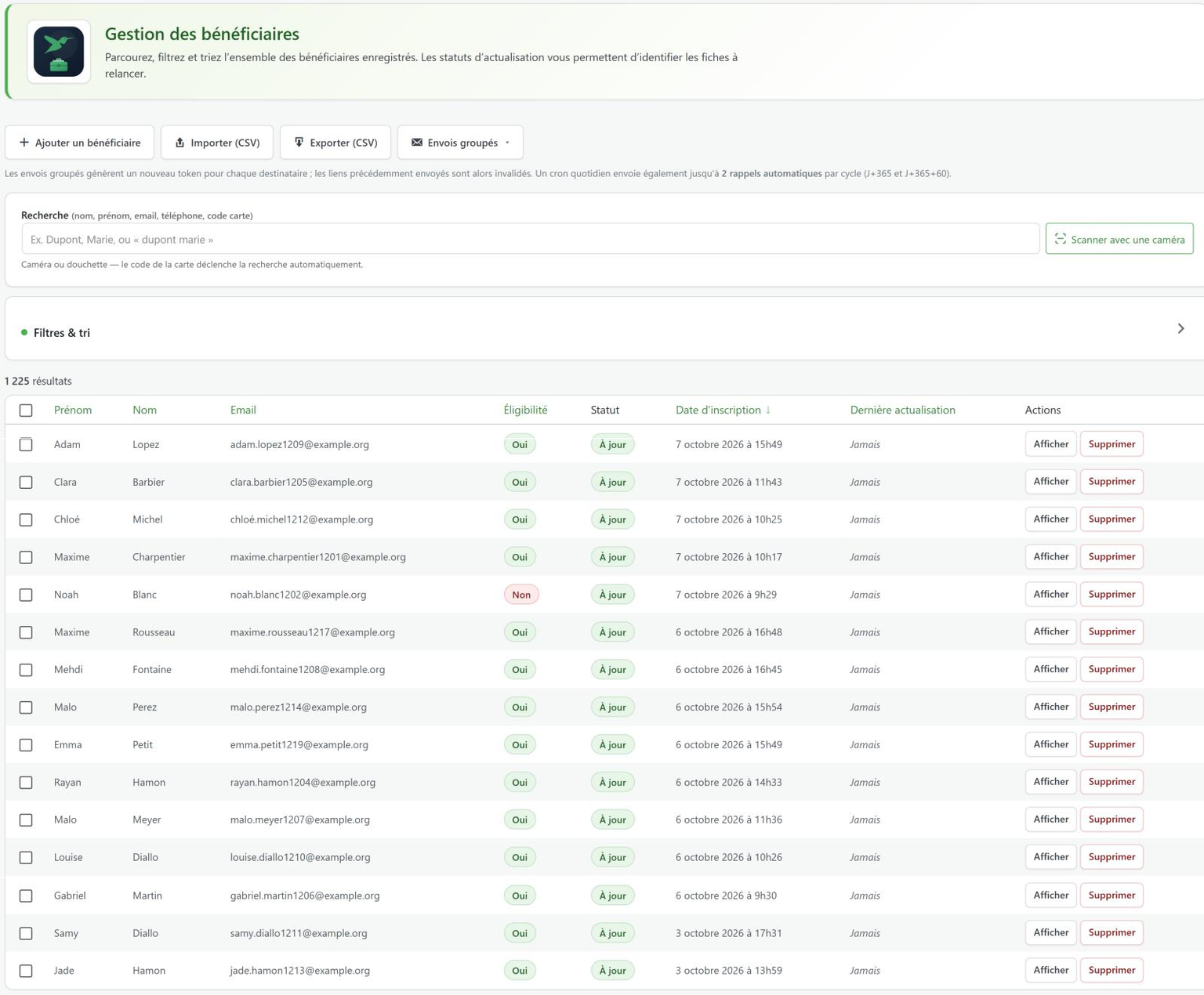The height and width of the screenshot is (995, 1204).
Task: Click the upload icon on Importer (CSV)
Action: tap(180, 143)
